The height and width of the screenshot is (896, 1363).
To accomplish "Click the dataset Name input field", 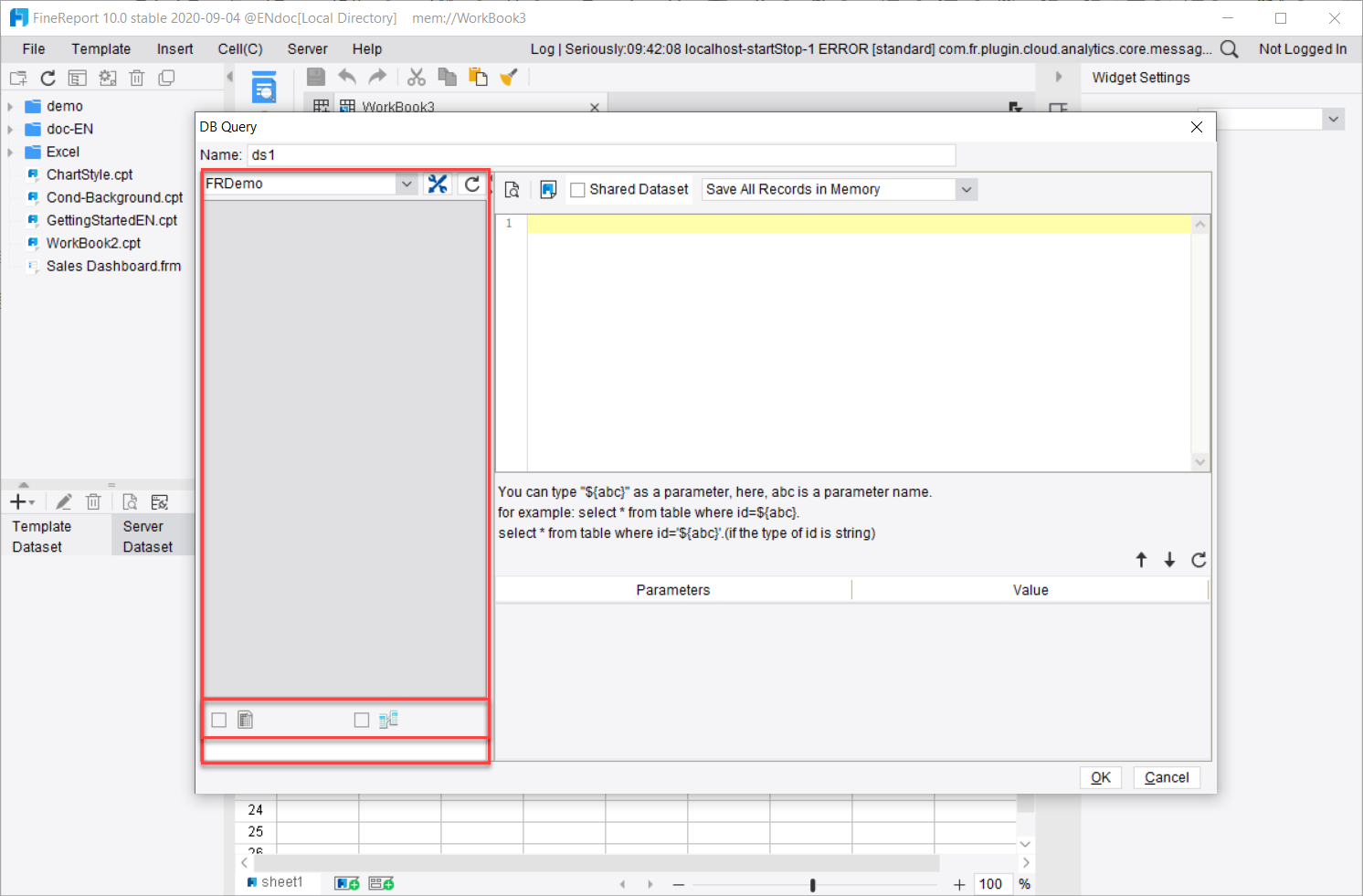I will point(601,155).
